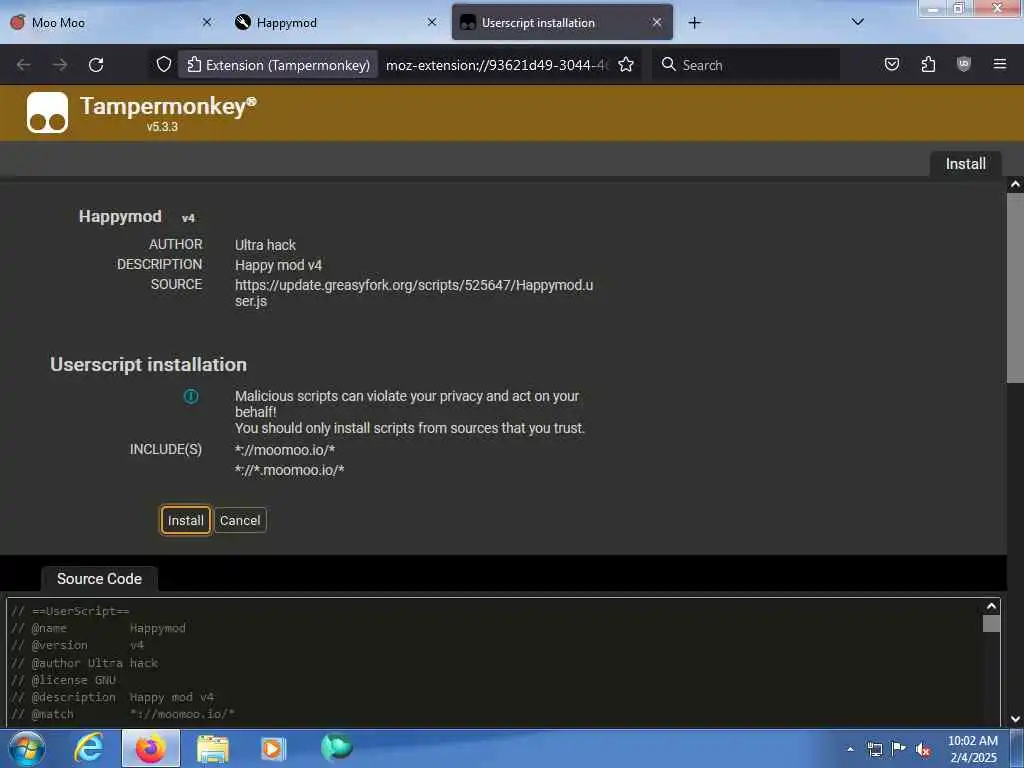Switch to the Happymod tab
Screen dimensions: 1024x768
point(336,22)
